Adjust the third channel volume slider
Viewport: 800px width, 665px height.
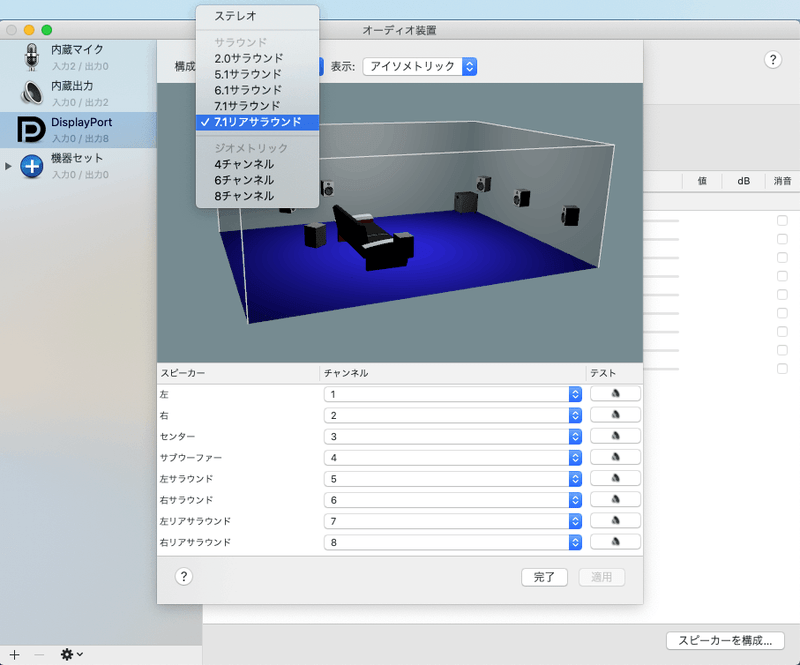pos(661,257)
